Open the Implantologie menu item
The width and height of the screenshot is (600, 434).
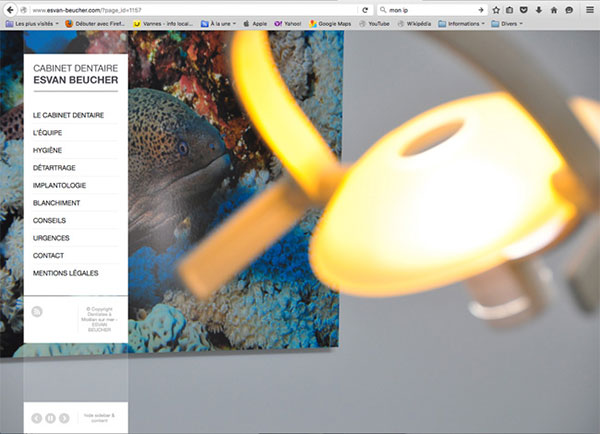(x=59, y=186)
